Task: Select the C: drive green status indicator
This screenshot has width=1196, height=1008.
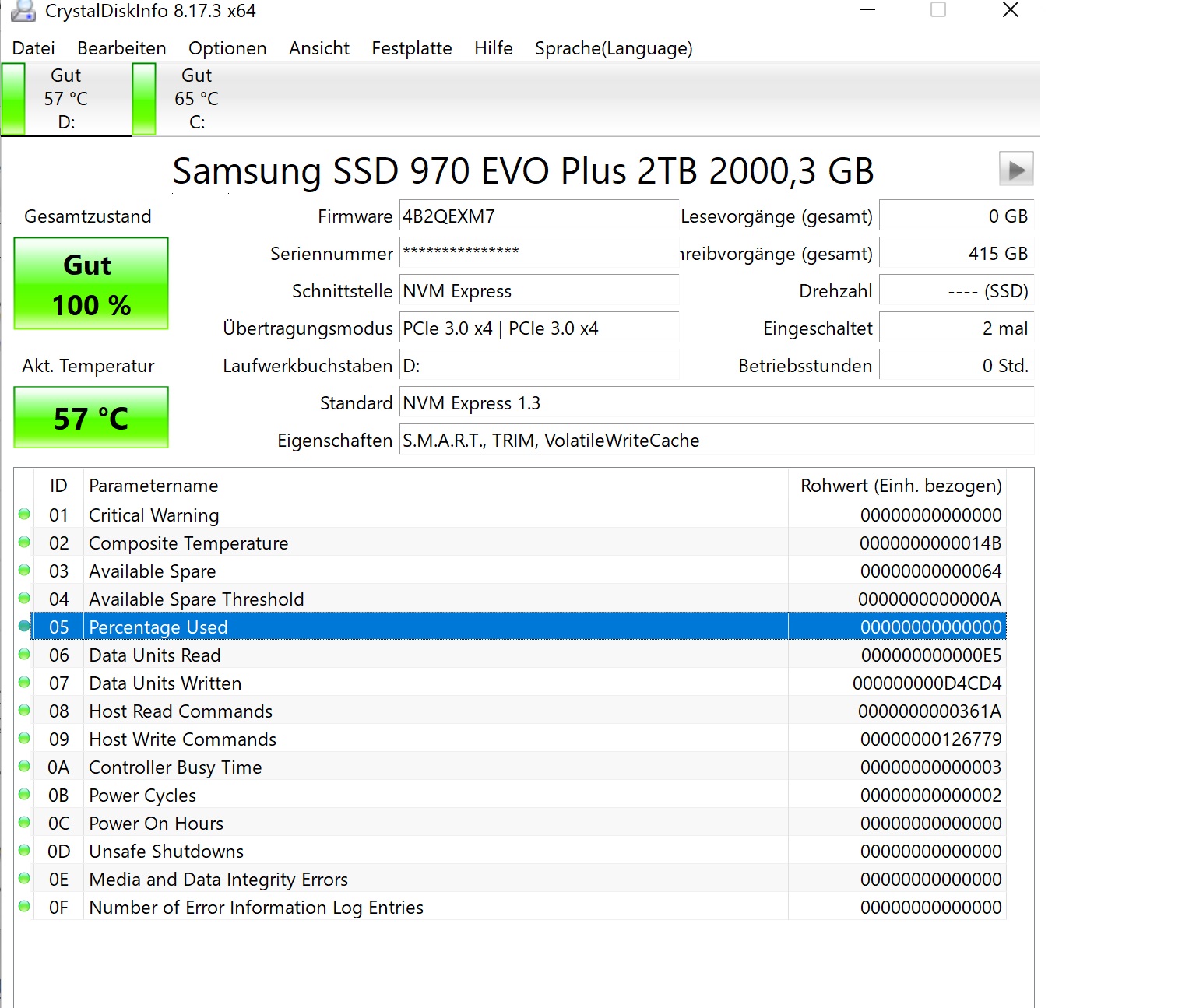Action: click(x=144, y=99)
